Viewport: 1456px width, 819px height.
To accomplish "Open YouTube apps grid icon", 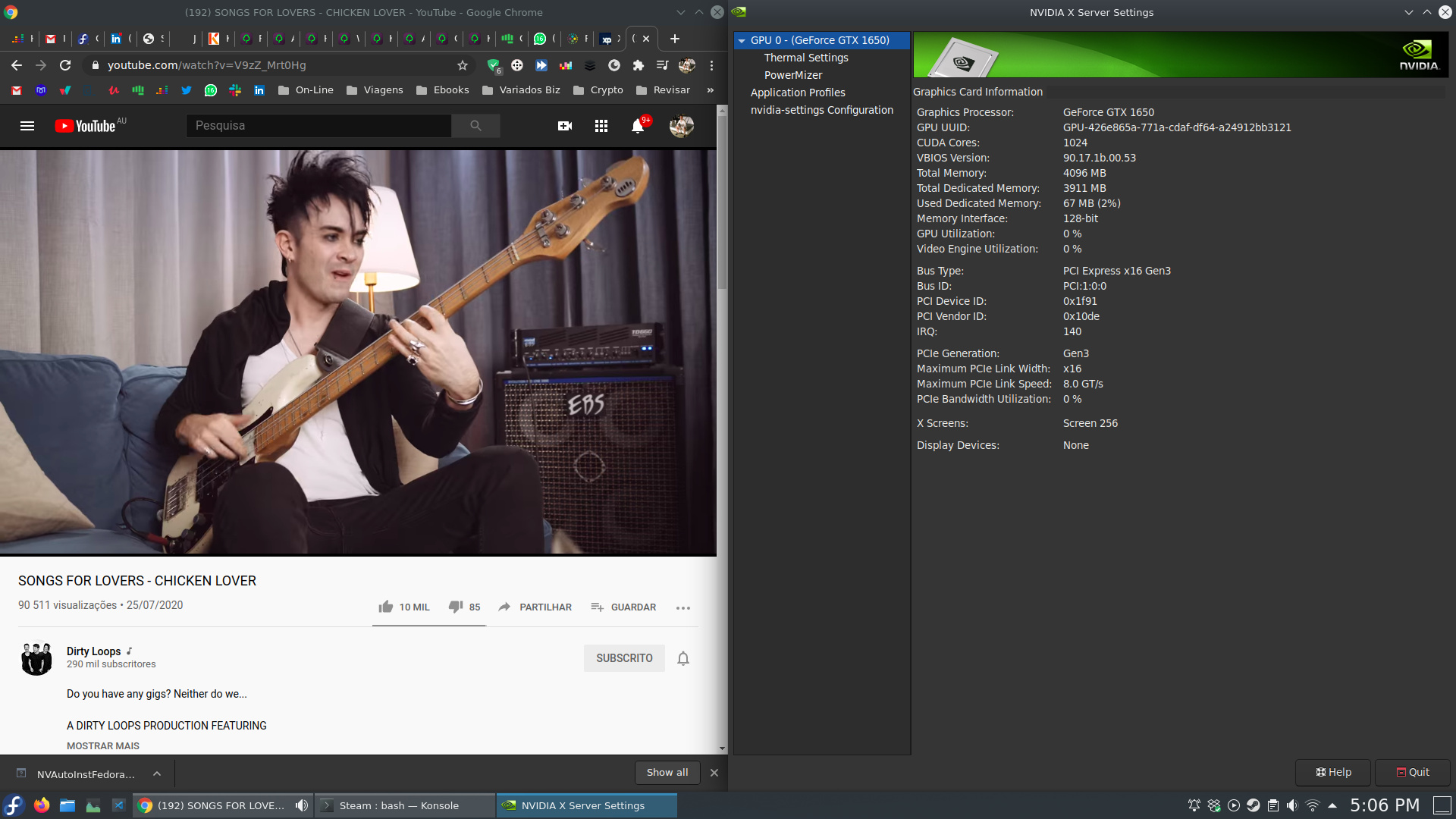I will 601,126.
